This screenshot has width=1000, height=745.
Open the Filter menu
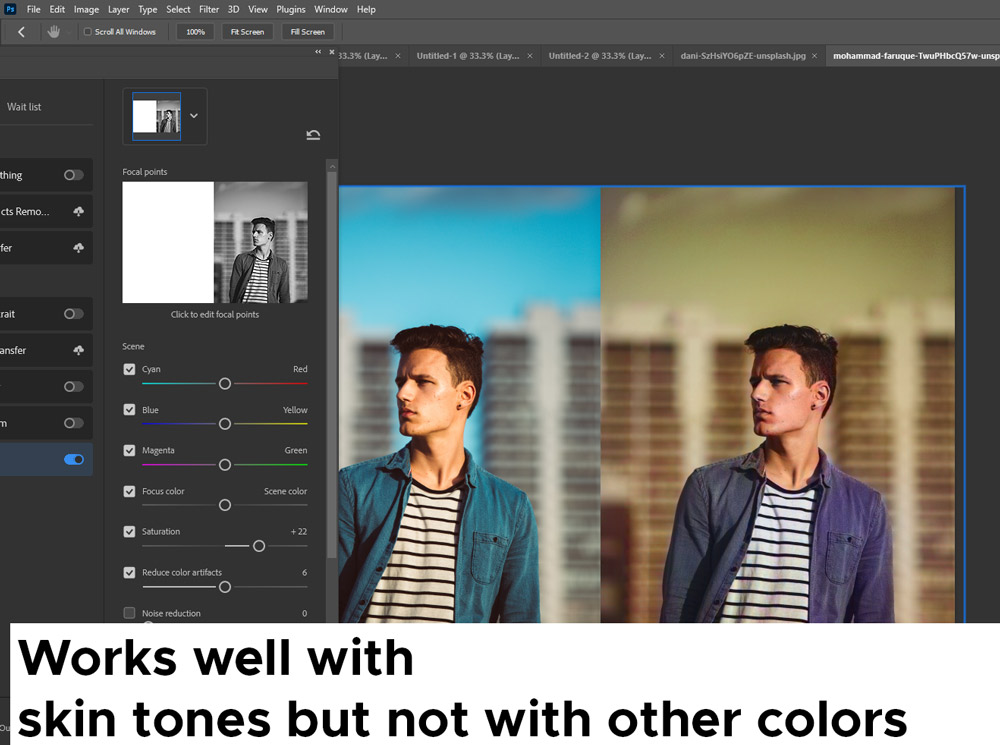pyautogui.click(x=209, y=10)
